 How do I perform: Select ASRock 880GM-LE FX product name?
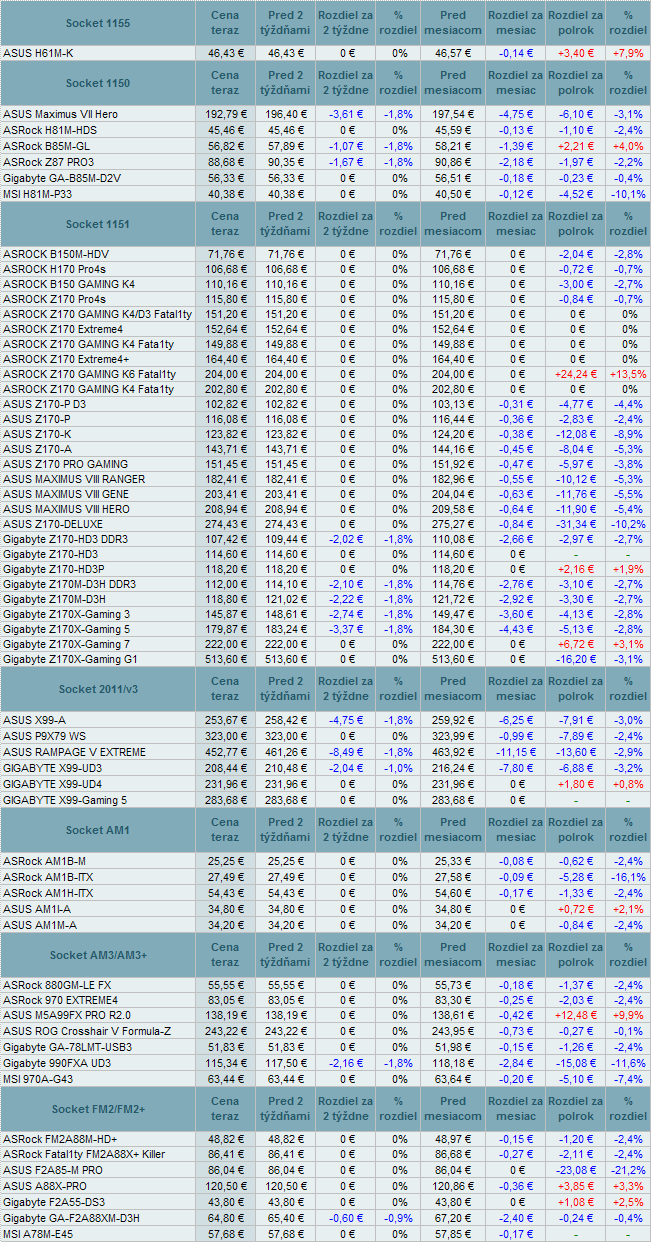pyautogui.click(x=57, y=985)
